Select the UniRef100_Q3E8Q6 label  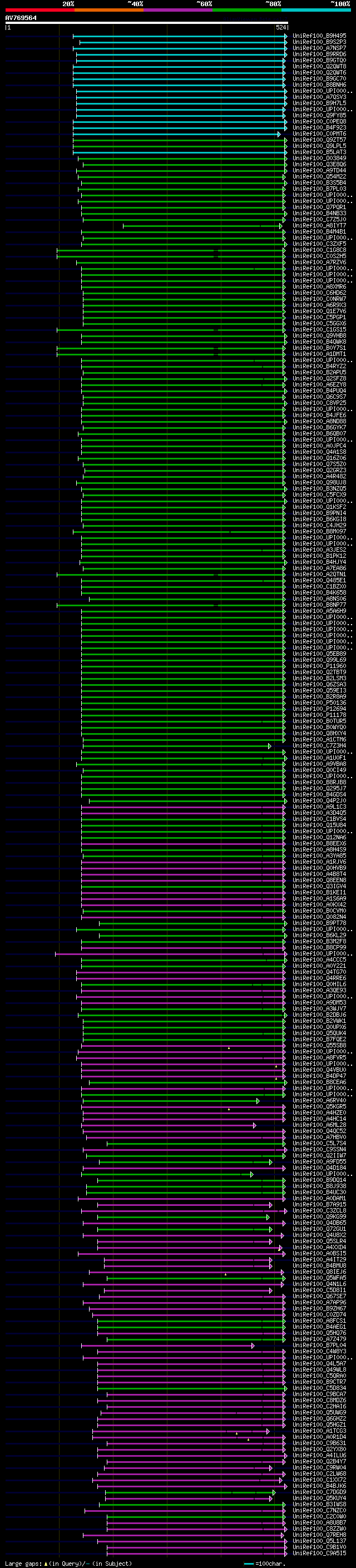[319, 164]
